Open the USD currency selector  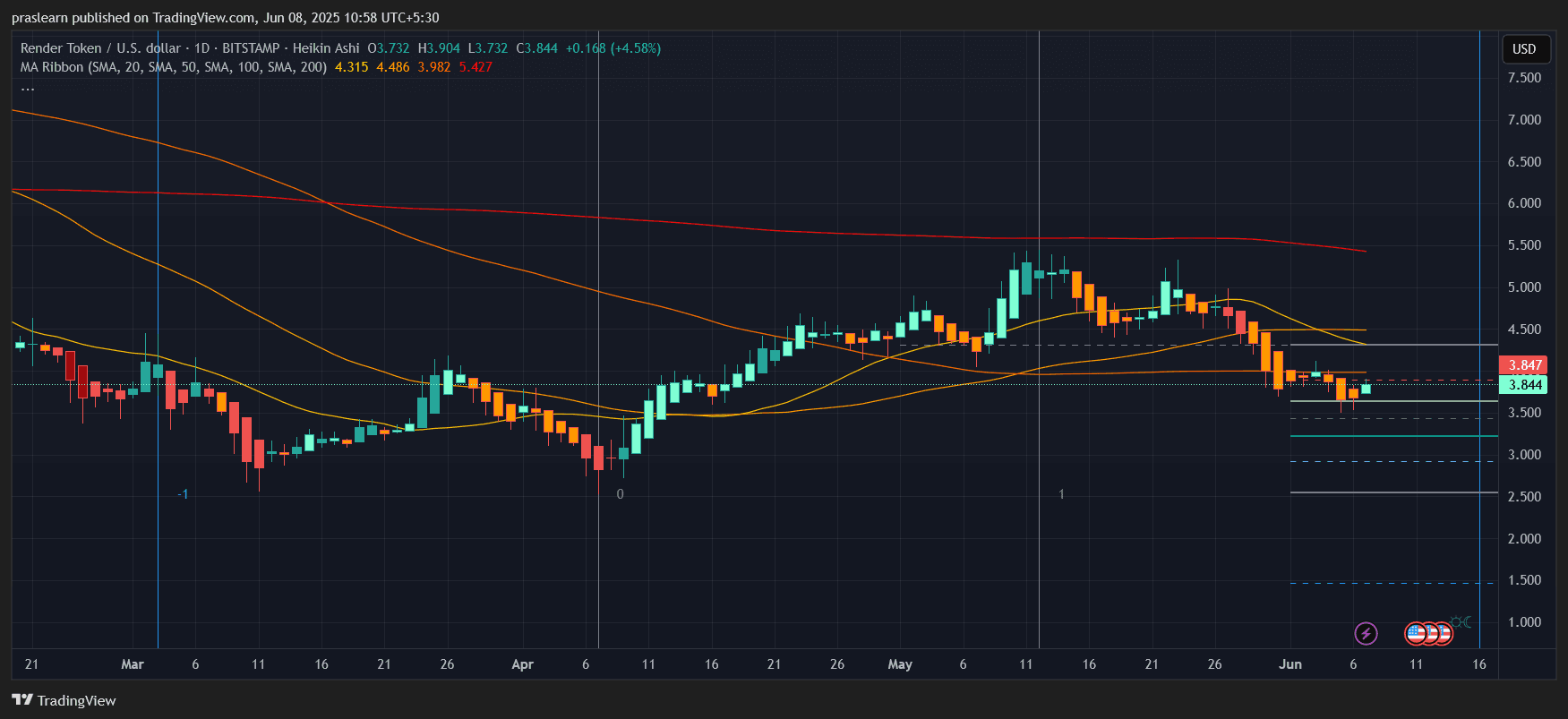point(1524,49)
